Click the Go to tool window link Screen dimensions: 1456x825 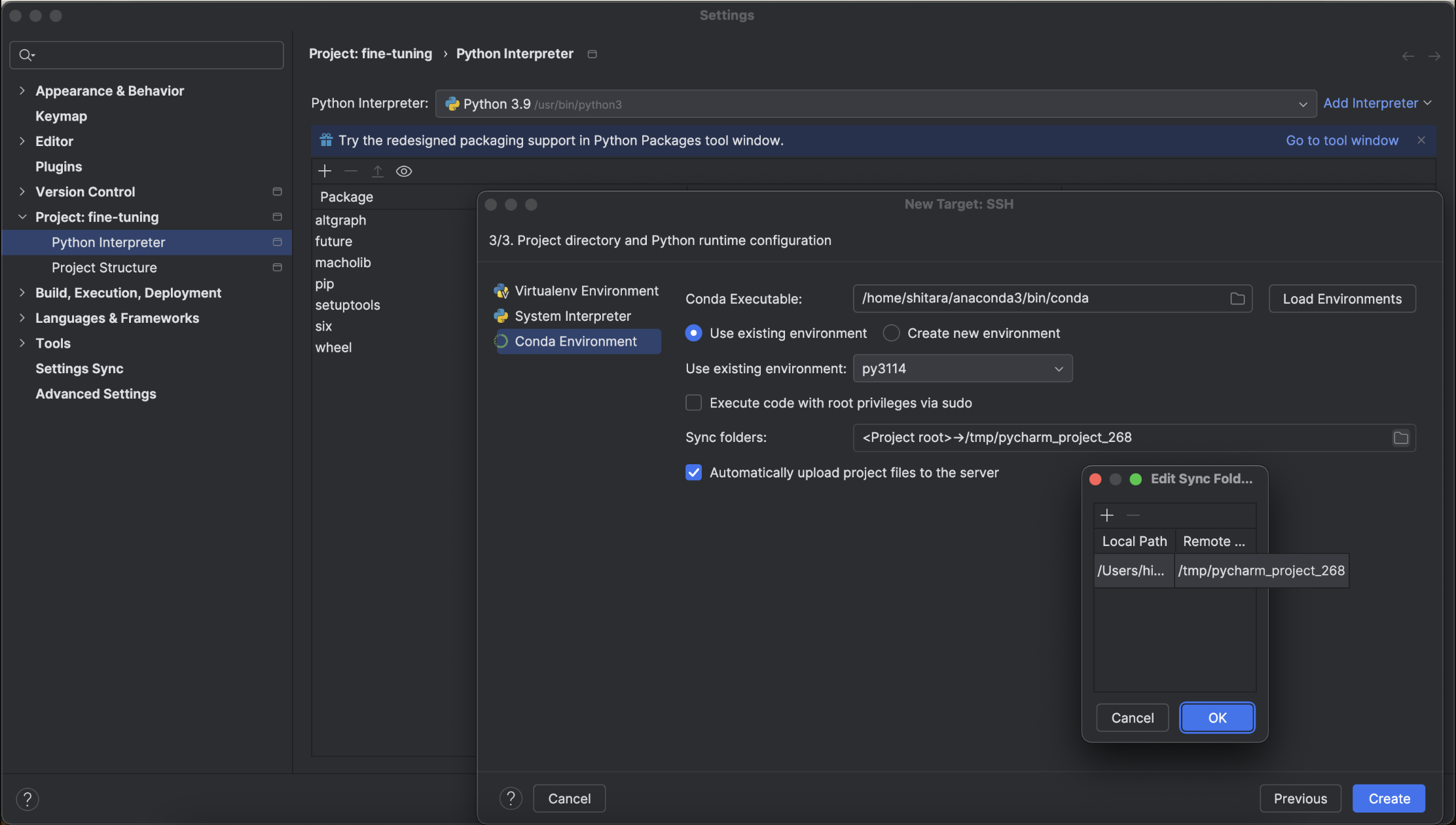(x=1342, y=140)
